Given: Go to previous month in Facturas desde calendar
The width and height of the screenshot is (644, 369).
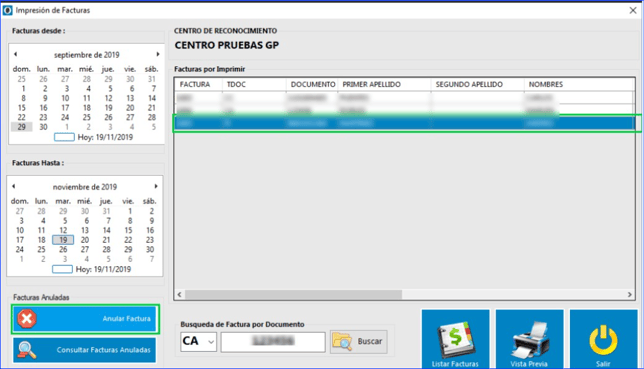Looking at the screenshot, I should (x=16, y=54).
